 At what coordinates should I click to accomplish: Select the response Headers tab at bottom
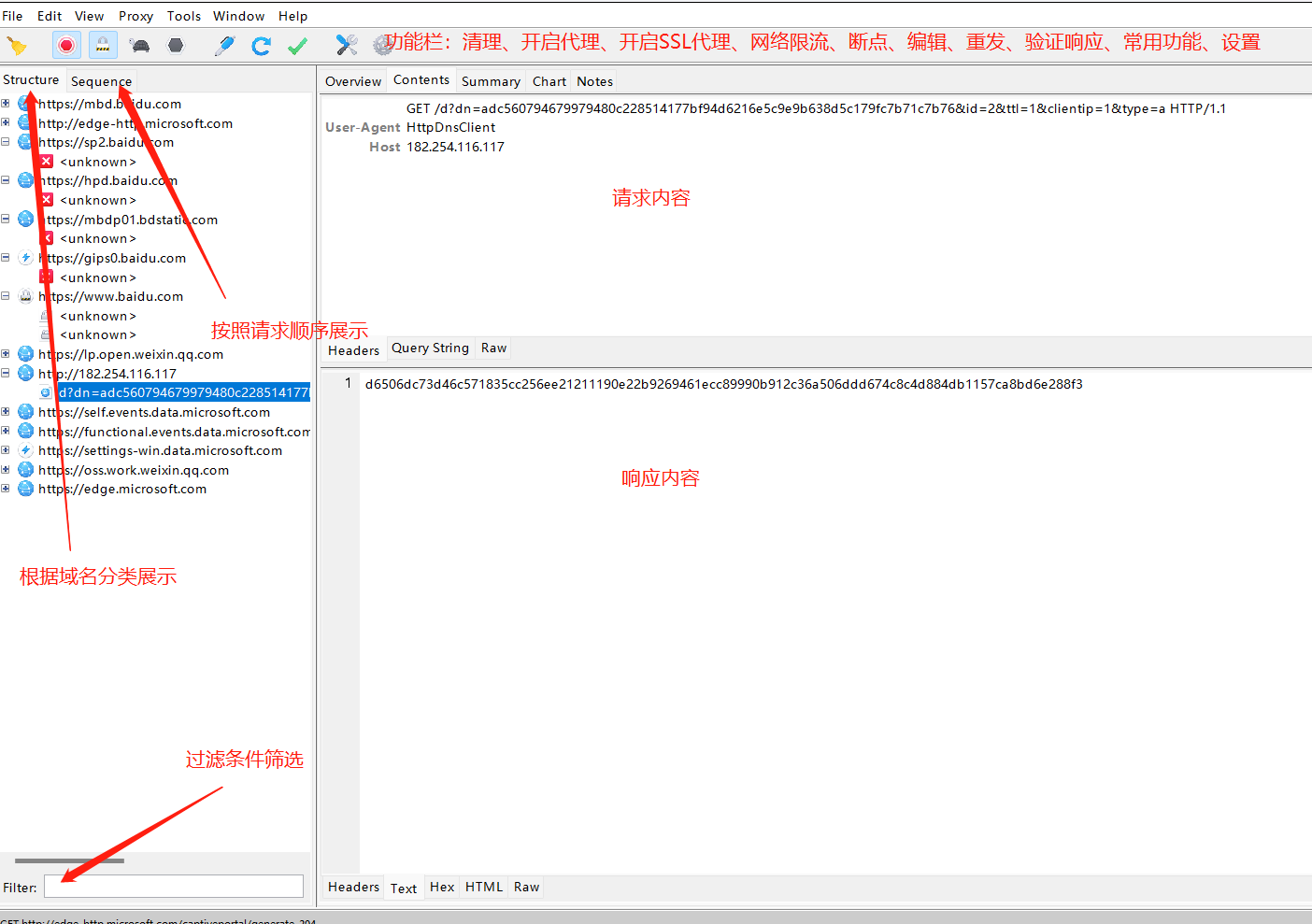[x=354, y=887]
